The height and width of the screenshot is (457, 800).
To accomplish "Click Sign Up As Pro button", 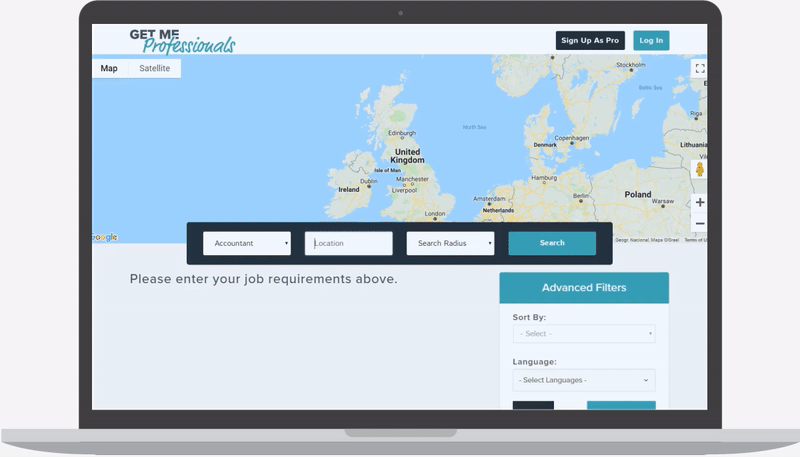I will pyautogui.click(x=590, y=40).
